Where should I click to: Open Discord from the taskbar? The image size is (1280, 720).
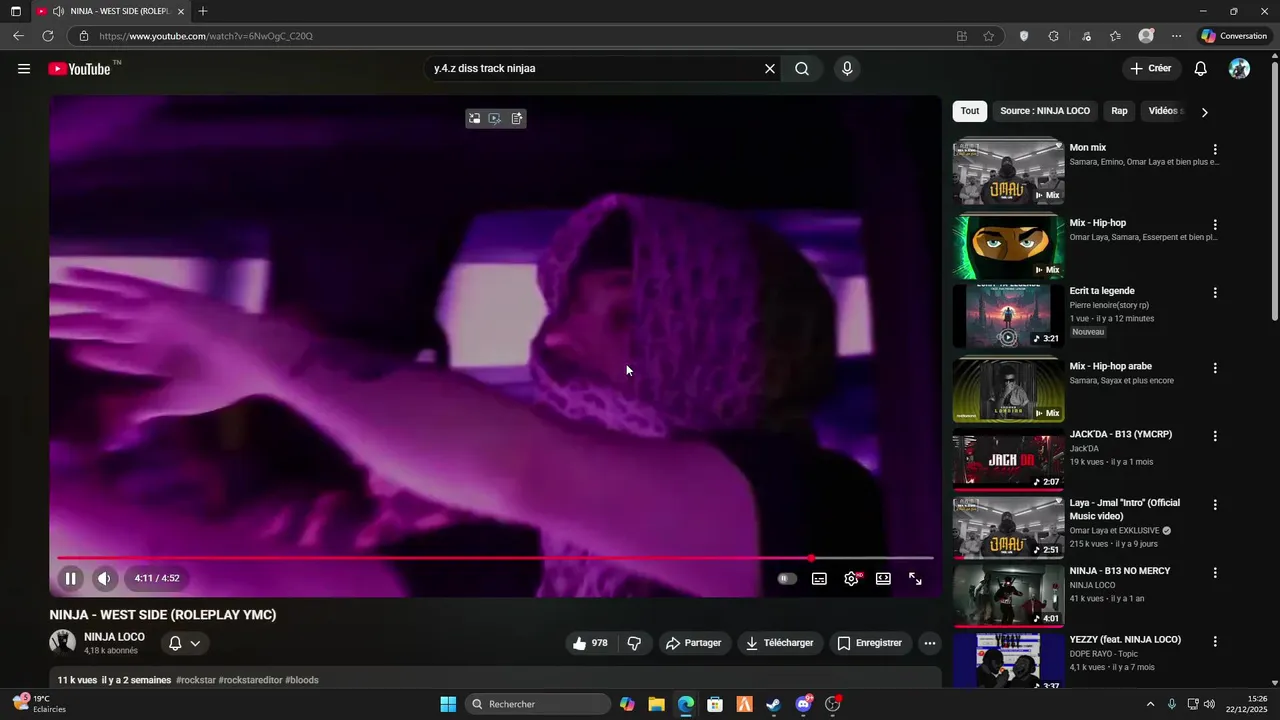click(804, 704)
